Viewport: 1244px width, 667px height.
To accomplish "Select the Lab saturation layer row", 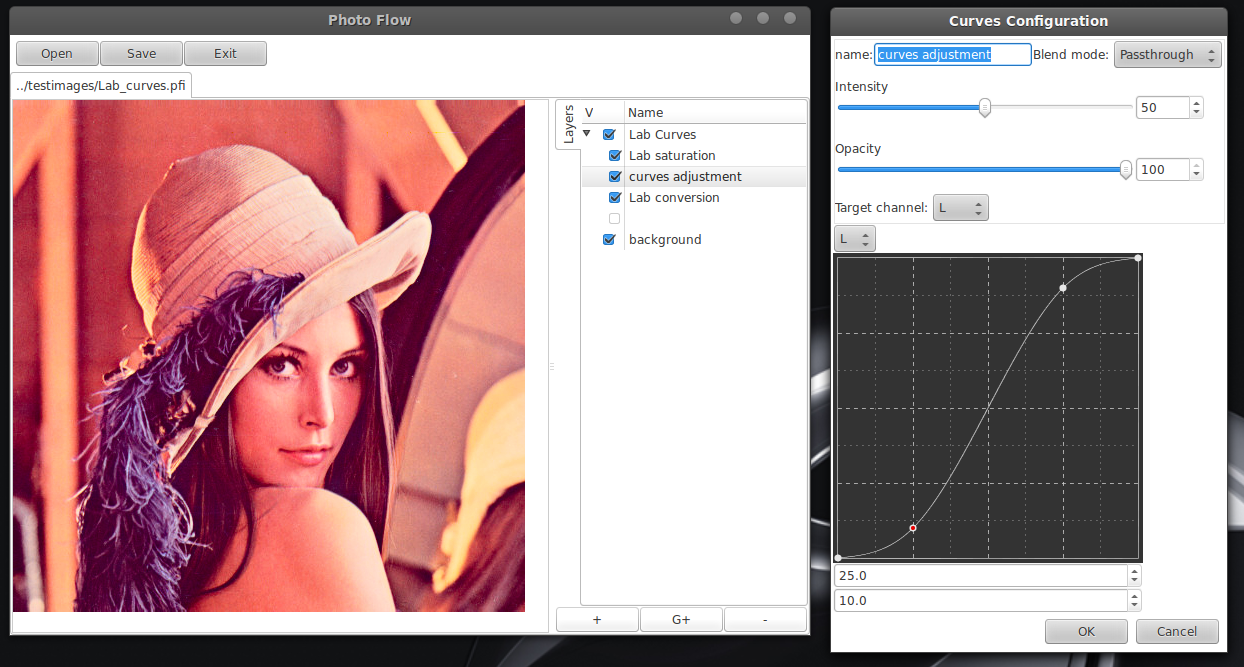I will [694, 155].
